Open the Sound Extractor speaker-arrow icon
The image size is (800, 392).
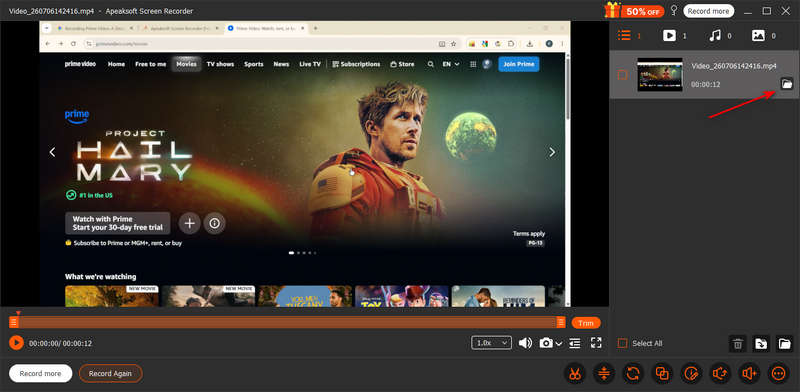click(x=720, y=374)
